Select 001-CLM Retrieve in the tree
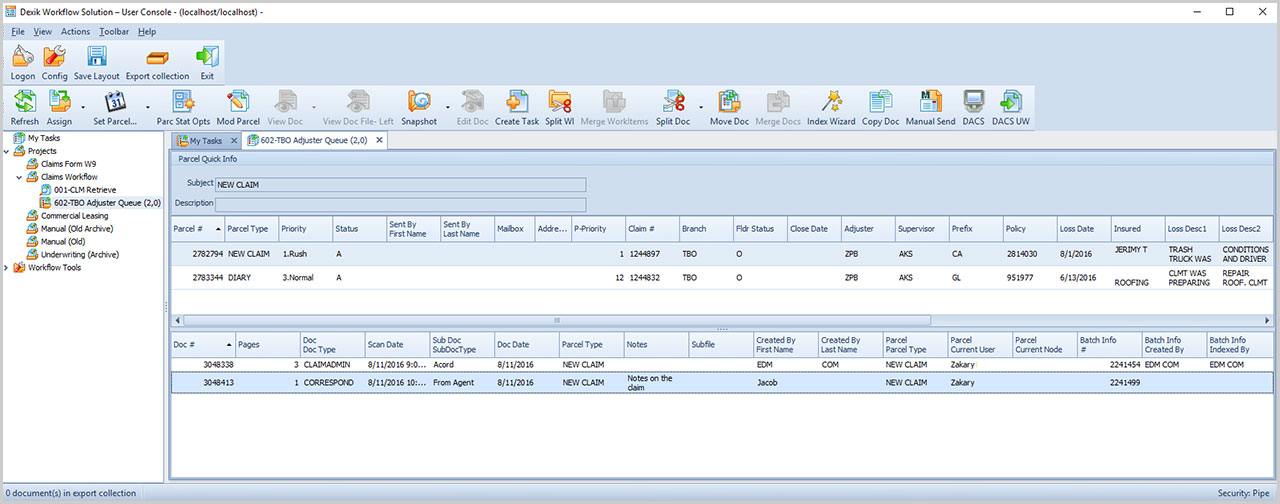The width and height of the screenshot is (1280, 504). [x=85, y=190]
